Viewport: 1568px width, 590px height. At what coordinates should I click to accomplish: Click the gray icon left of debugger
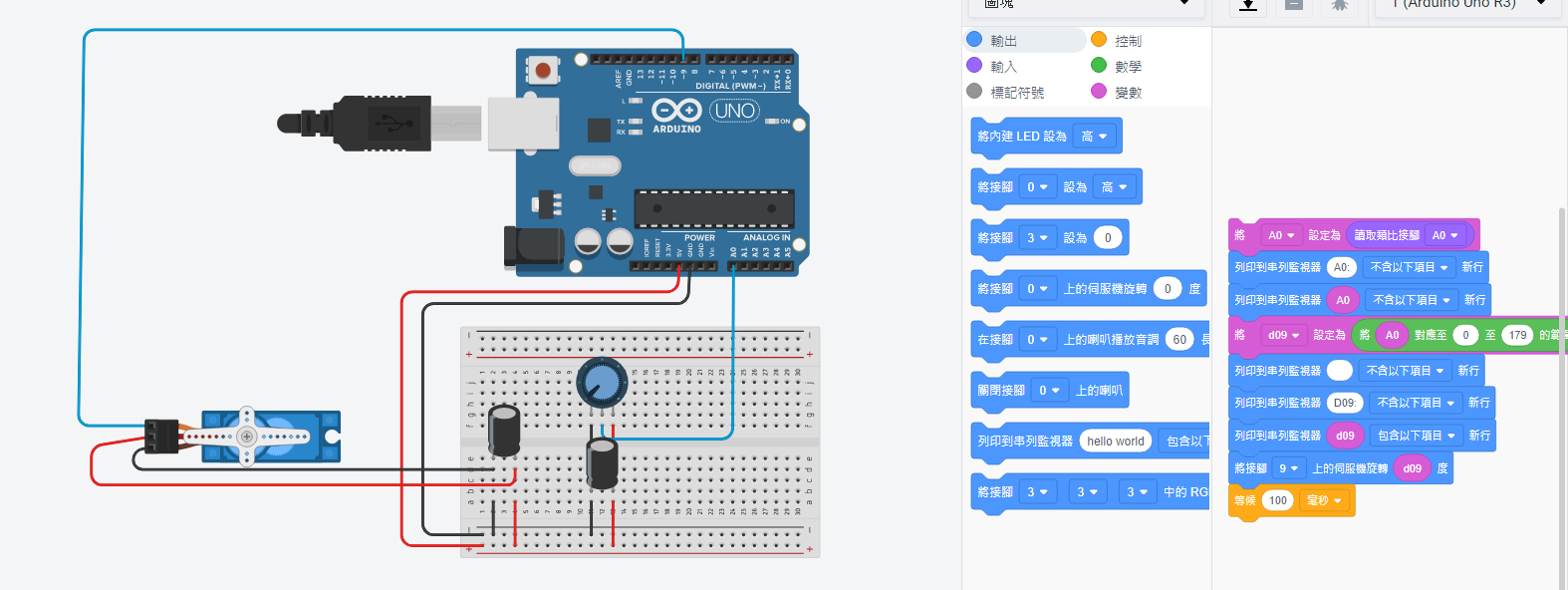(1293, 5)
